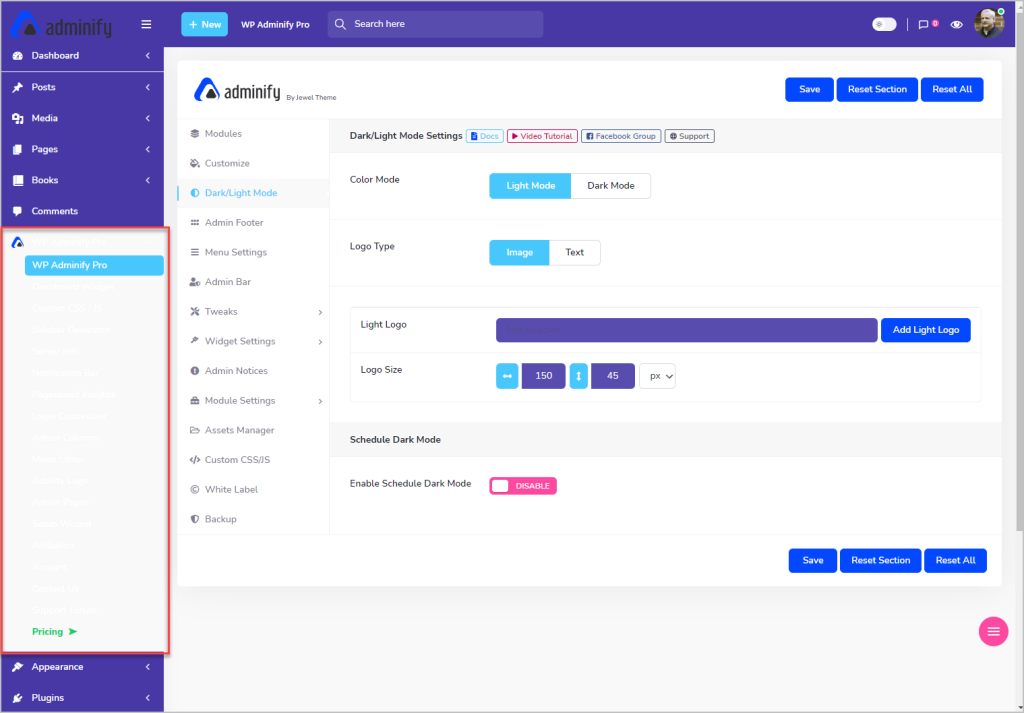Expand the Tweaks submenu arrow
This screenshot has height=713, width=1024.
(x=320, y=312)
